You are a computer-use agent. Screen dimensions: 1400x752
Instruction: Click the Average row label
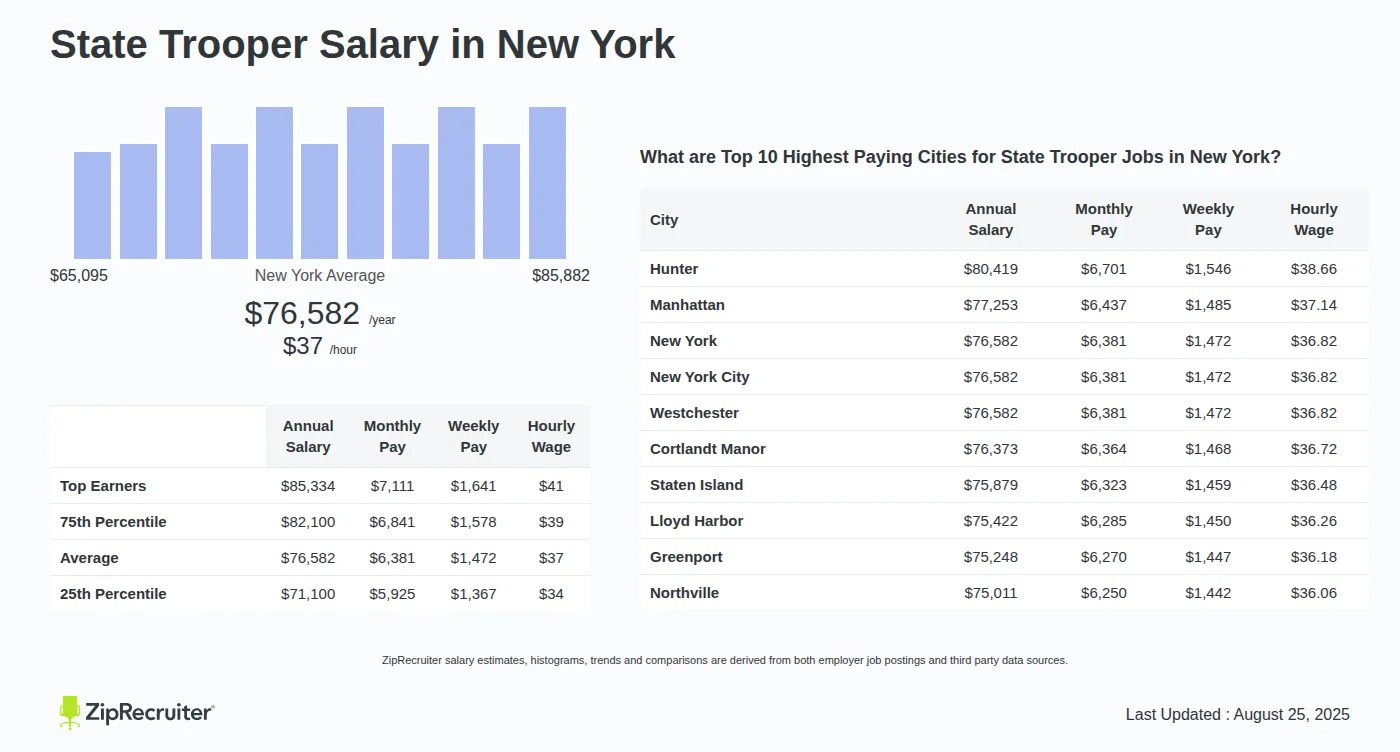tap(89, 558)
